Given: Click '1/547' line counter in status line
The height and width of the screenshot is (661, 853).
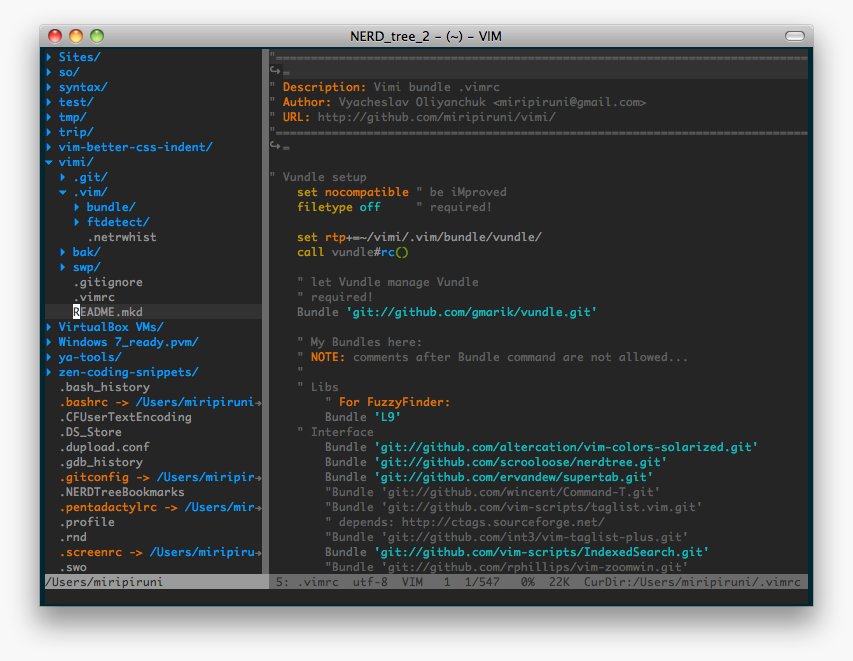Looking at the screenshot, I should [482, 582].
